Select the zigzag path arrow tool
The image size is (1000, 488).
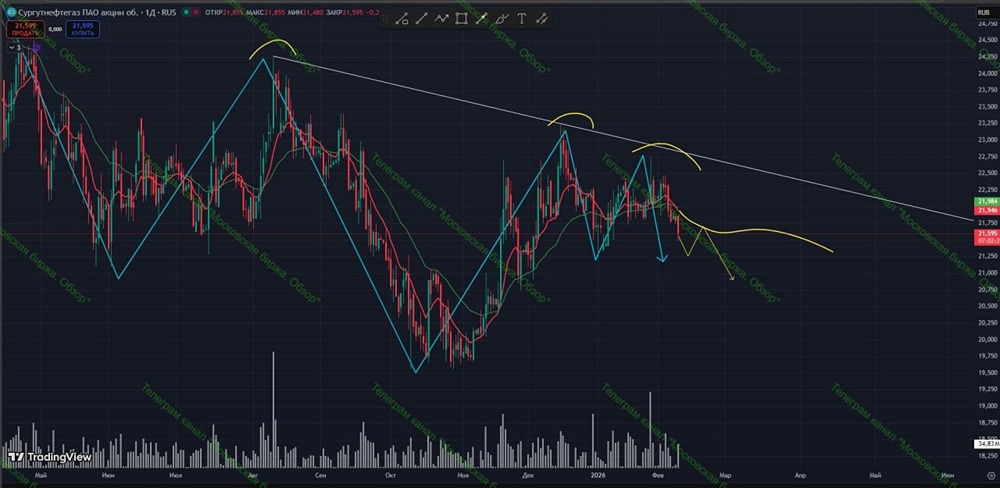click(x=441, y=19)
